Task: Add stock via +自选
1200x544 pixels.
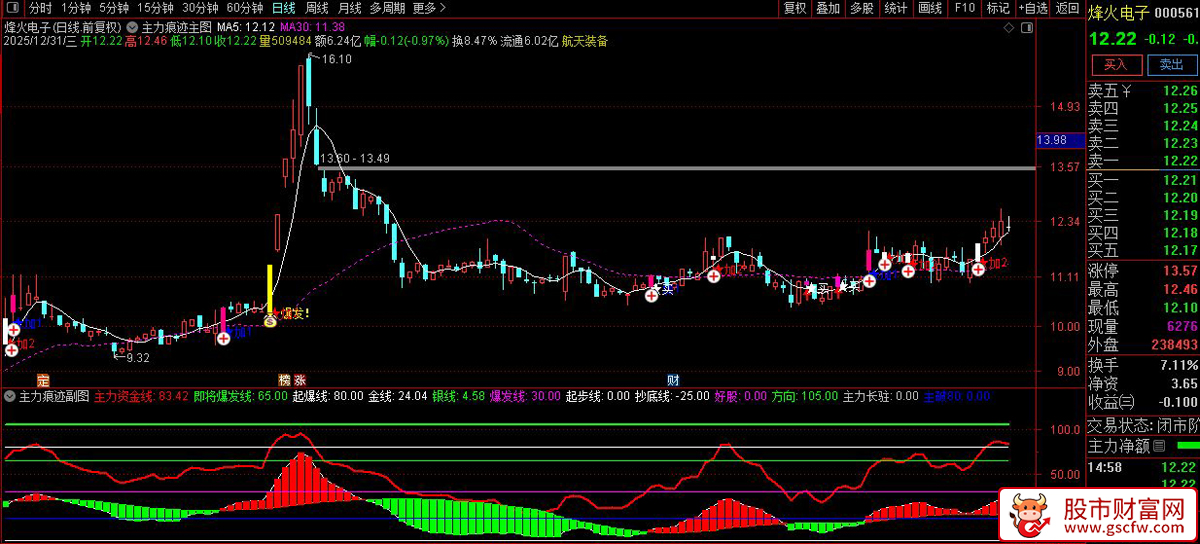Action: tap(1033, 8)
